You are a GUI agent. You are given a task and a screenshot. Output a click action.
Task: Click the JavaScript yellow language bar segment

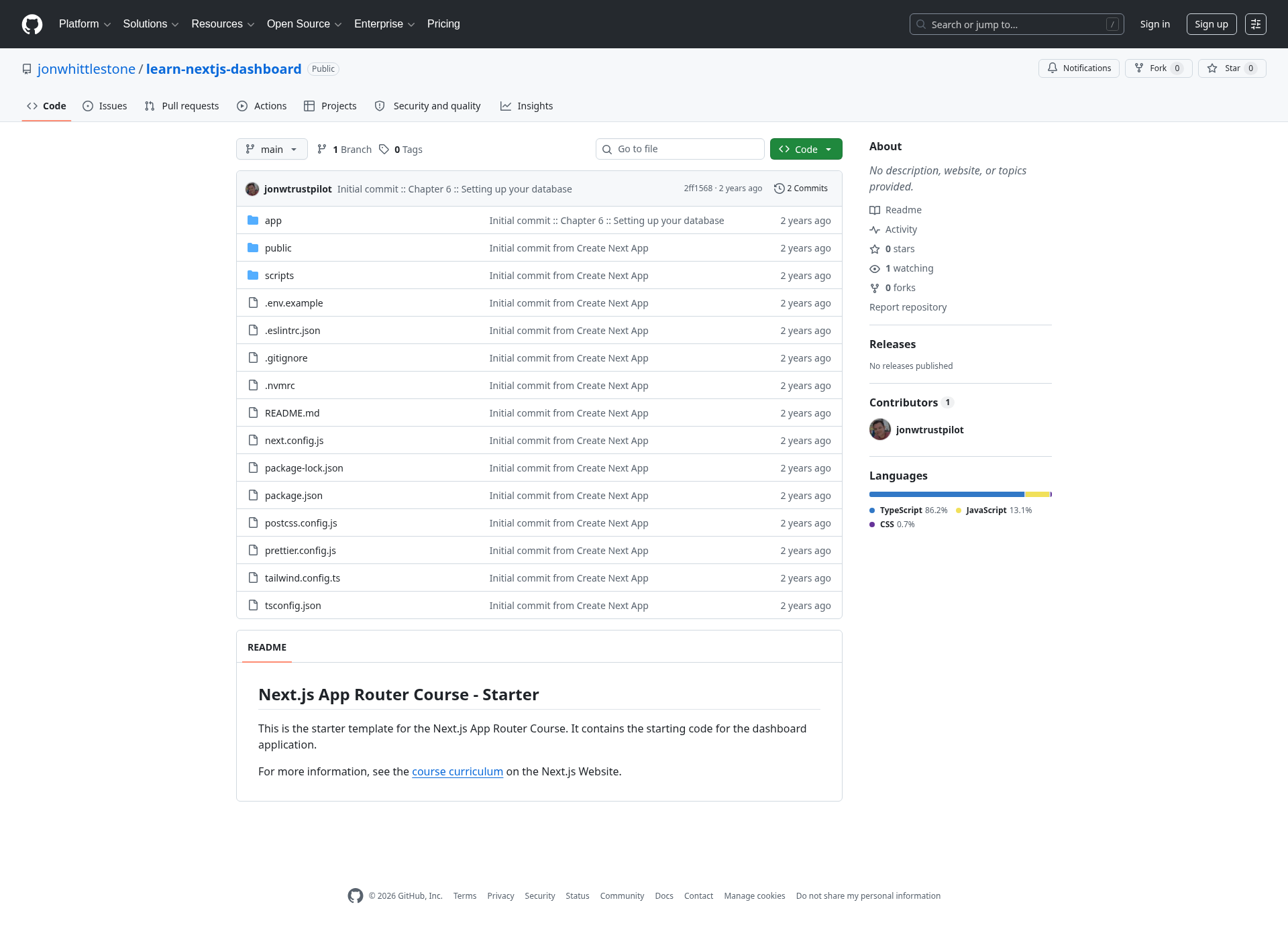coord(1037,494)
